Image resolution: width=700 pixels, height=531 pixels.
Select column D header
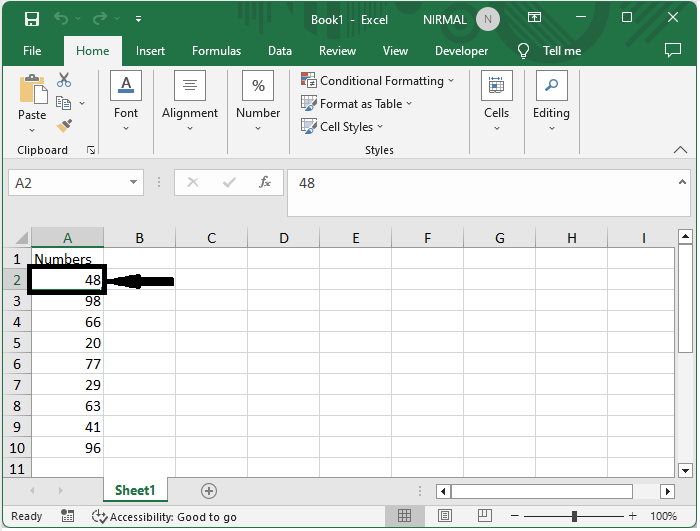coord(283,238)
